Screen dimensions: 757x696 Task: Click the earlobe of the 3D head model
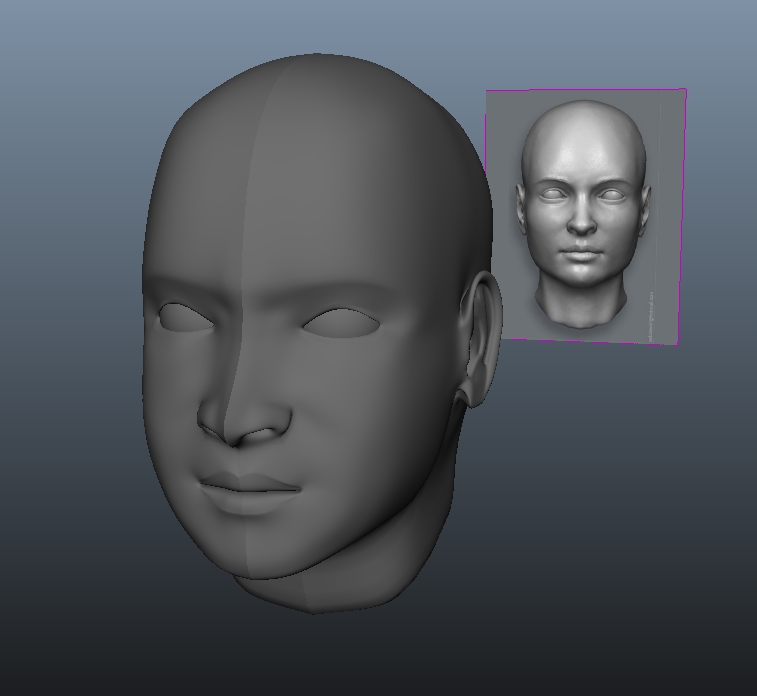(x=473, y=393)
